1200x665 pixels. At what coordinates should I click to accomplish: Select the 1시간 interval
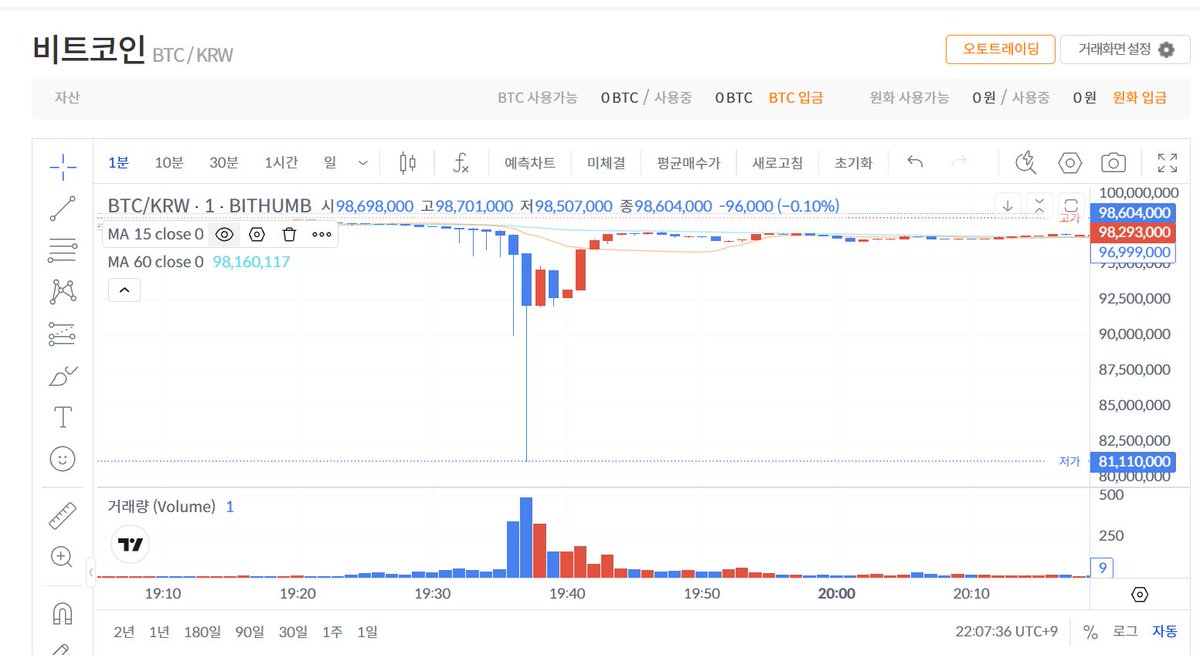click(281, 163)
